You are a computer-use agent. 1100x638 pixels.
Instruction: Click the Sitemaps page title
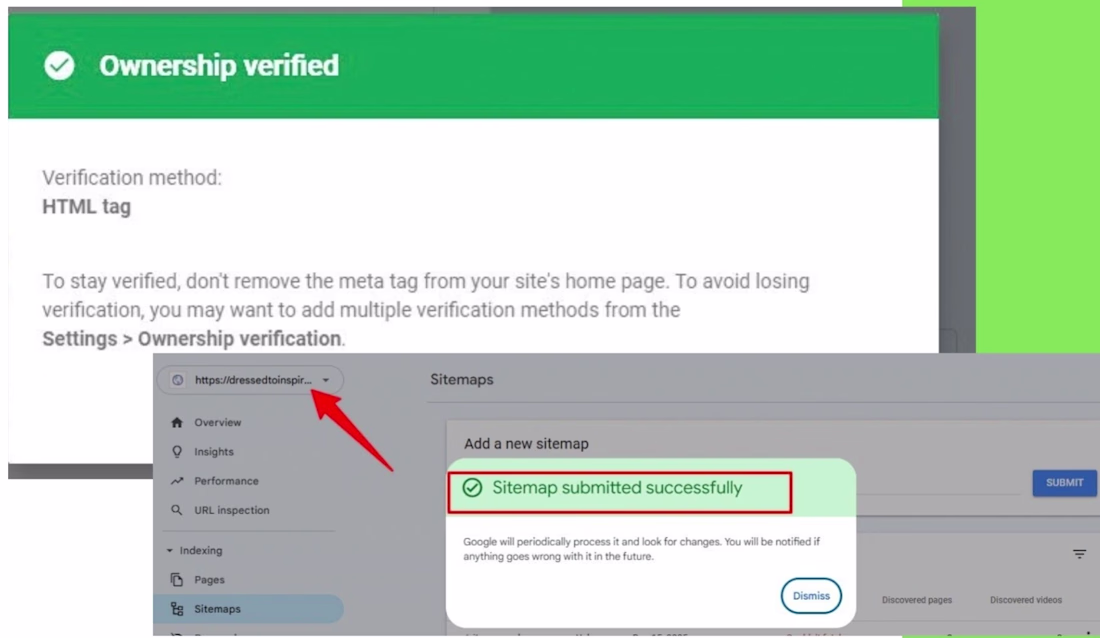[x=462, y=380]
